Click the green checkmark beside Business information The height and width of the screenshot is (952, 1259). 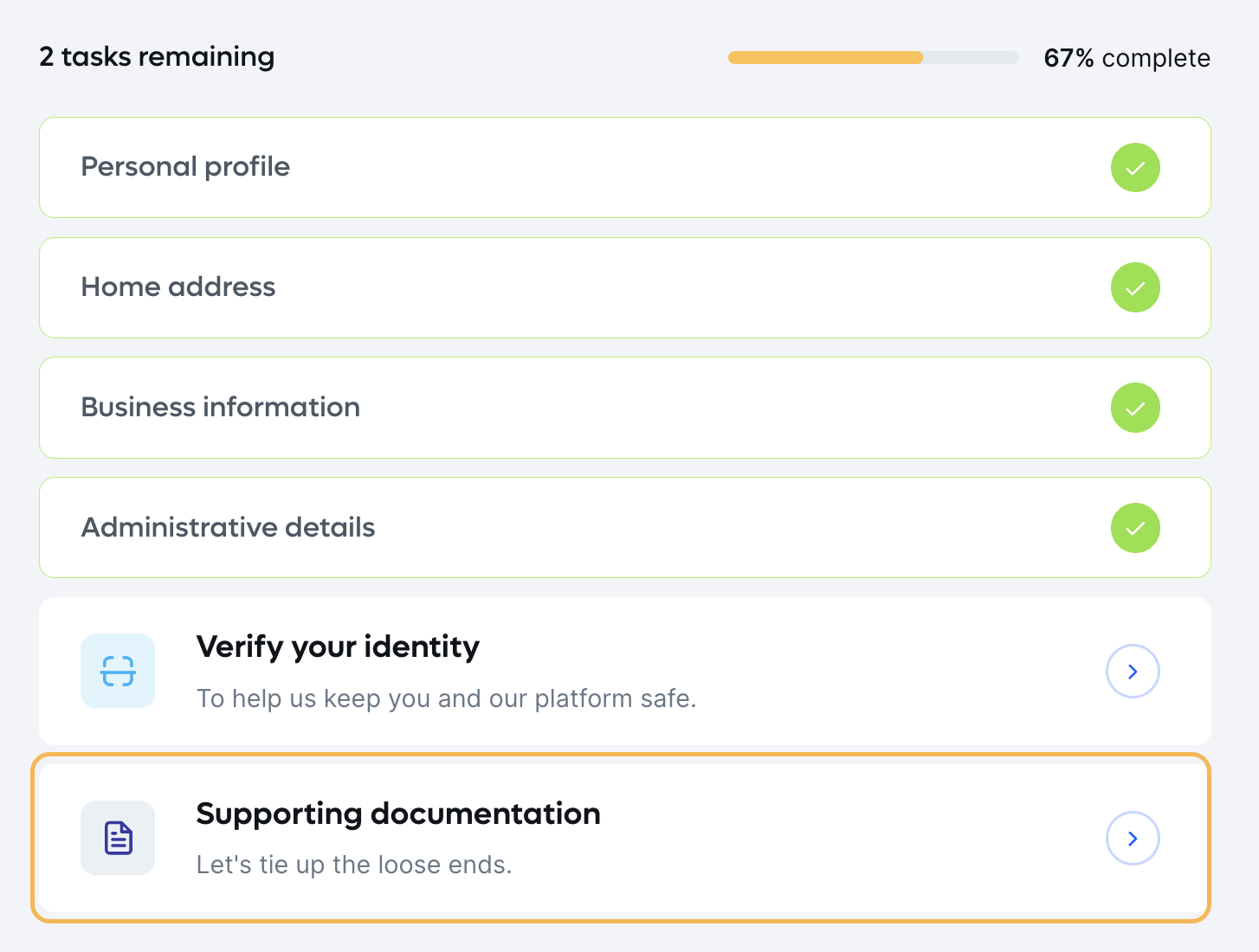pos(1135,408)
